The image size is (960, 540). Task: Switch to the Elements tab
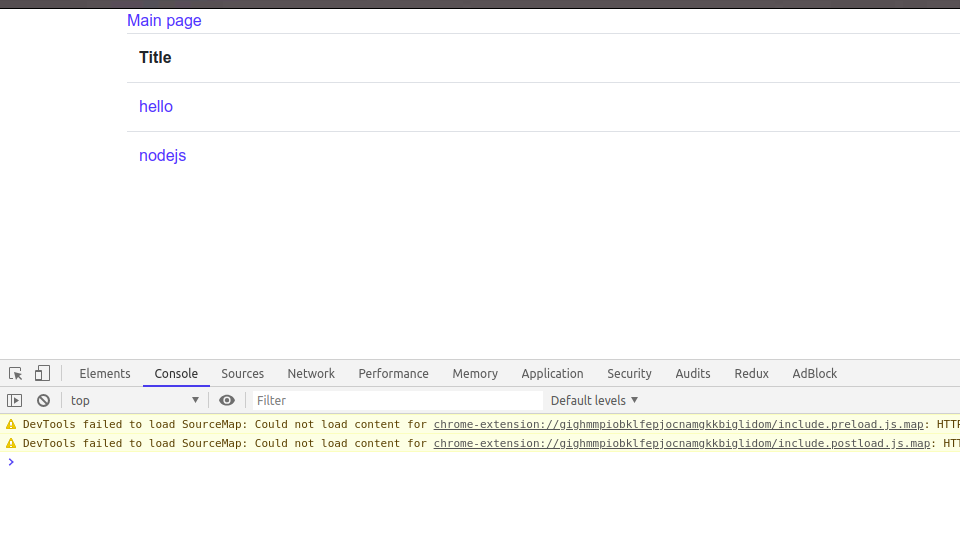105,373
